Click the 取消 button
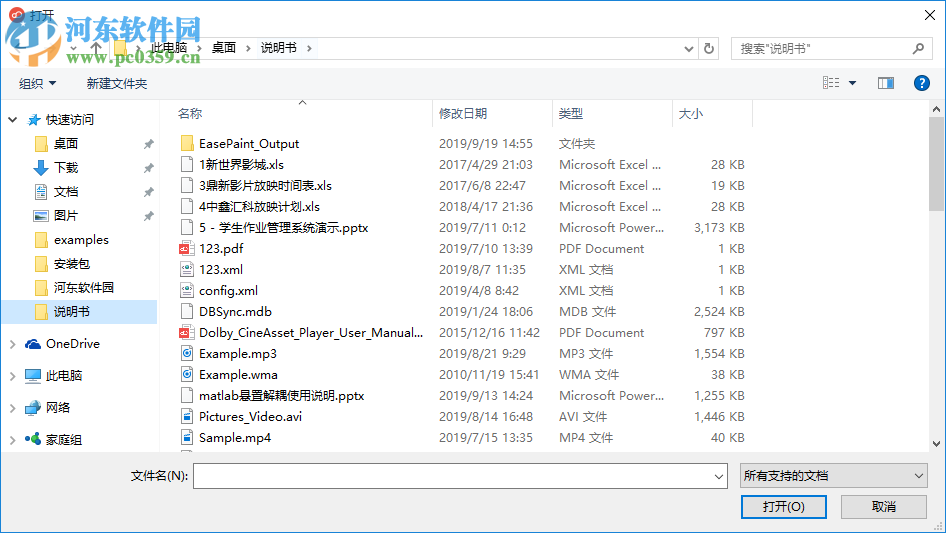 pyautogui.click(x=884, y=507)
